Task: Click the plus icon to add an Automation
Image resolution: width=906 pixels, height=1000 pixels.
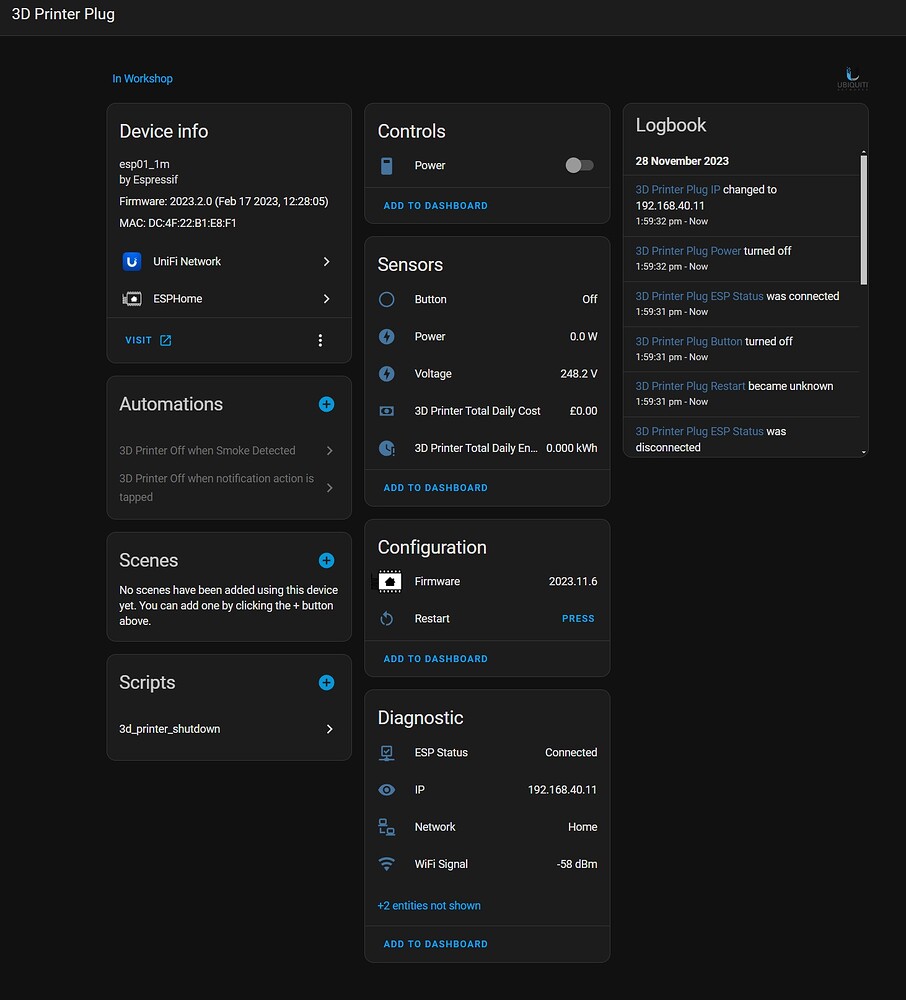Action: click(x=326, y=404)
